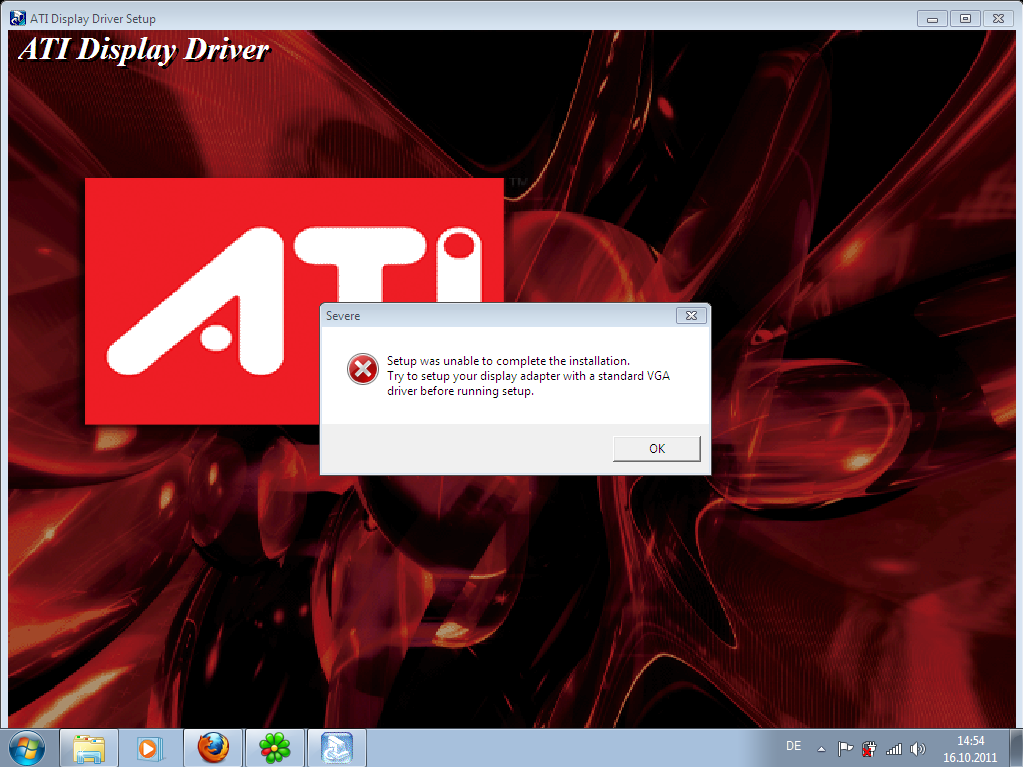
Task: Click the DE language indicator
Action: [793, 745]
